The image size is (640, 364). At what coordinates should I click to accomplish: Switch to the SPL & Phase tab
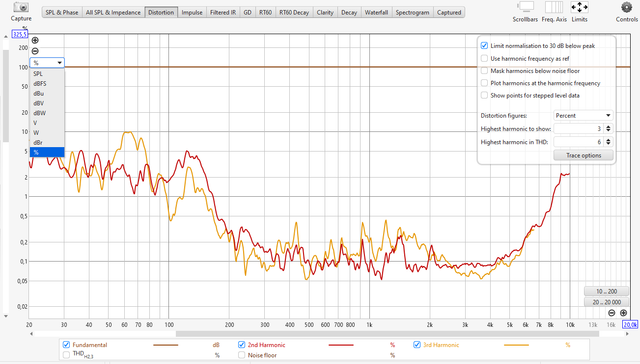click(62, 12)
